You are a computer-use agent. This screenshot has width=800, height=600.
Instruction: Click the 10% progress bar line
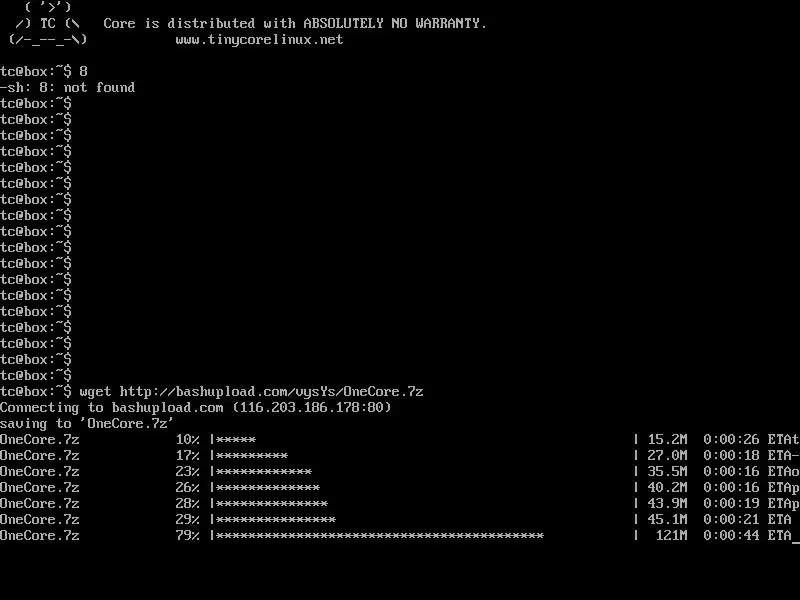pos(399,440)
